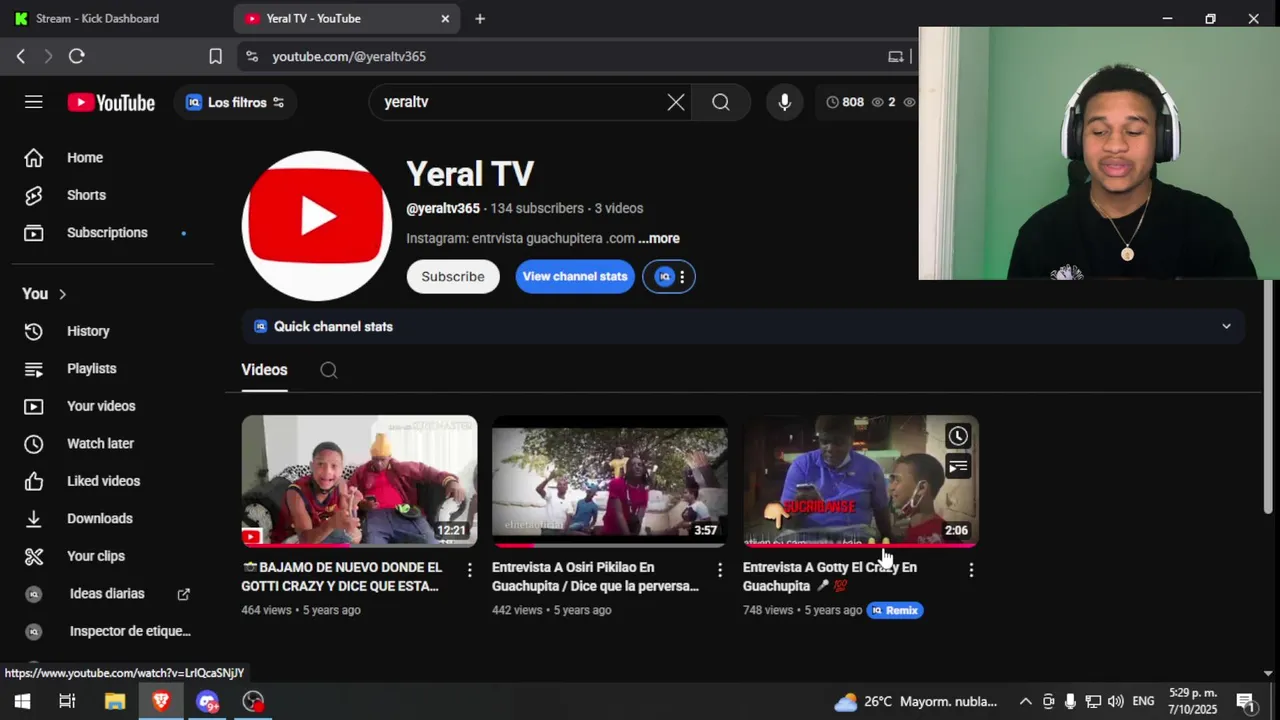Screen dimensions: 1280x720
Task: Open Windows notification center
Action: tap(1246, 701)
